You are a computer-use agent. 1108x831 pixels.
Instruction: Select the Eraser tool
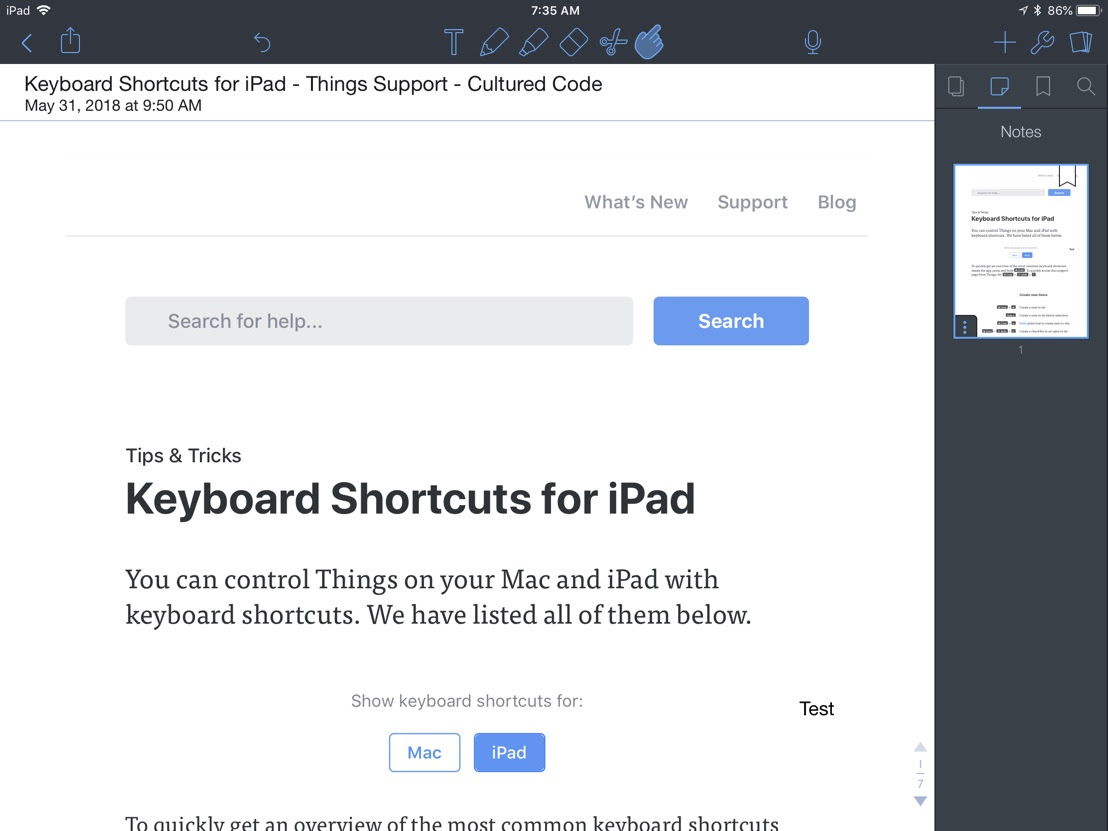coord(573,42)
